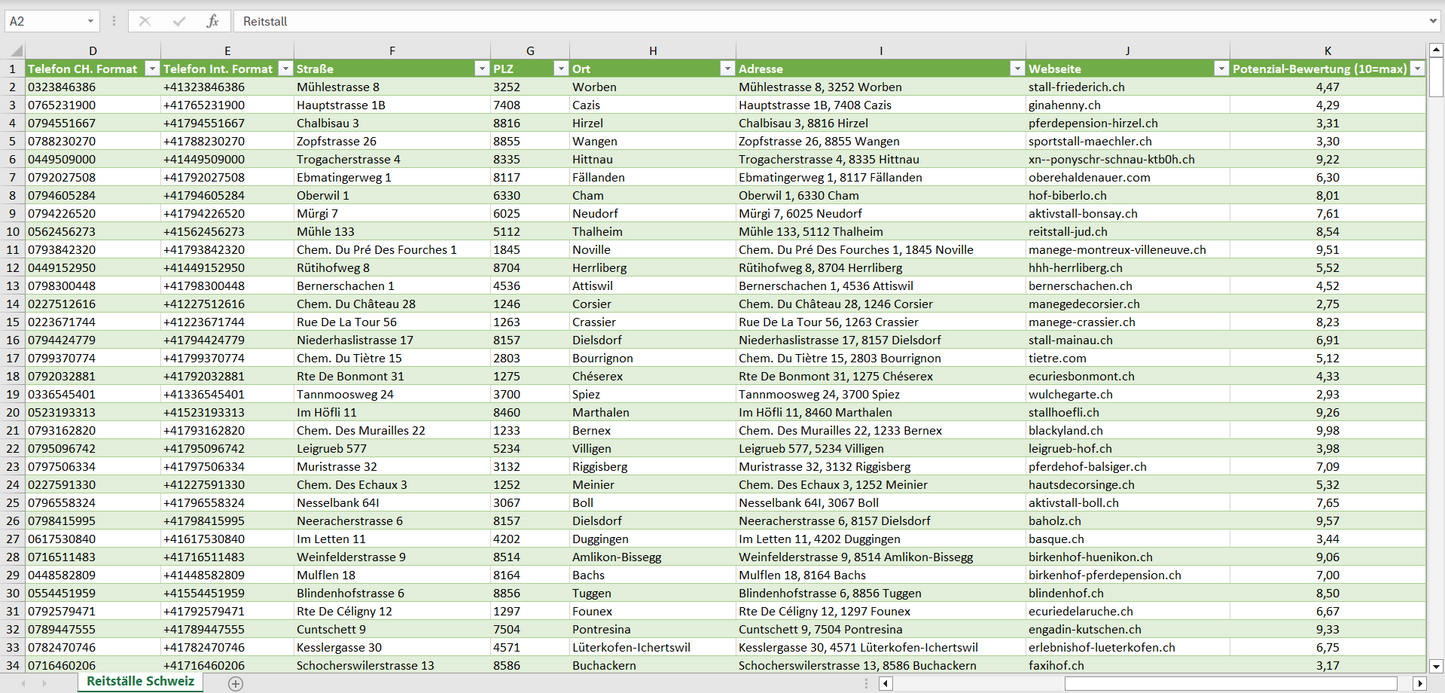Select column header K
The width and height of the screenshot is (1445, 693).
pos(1327,50)
